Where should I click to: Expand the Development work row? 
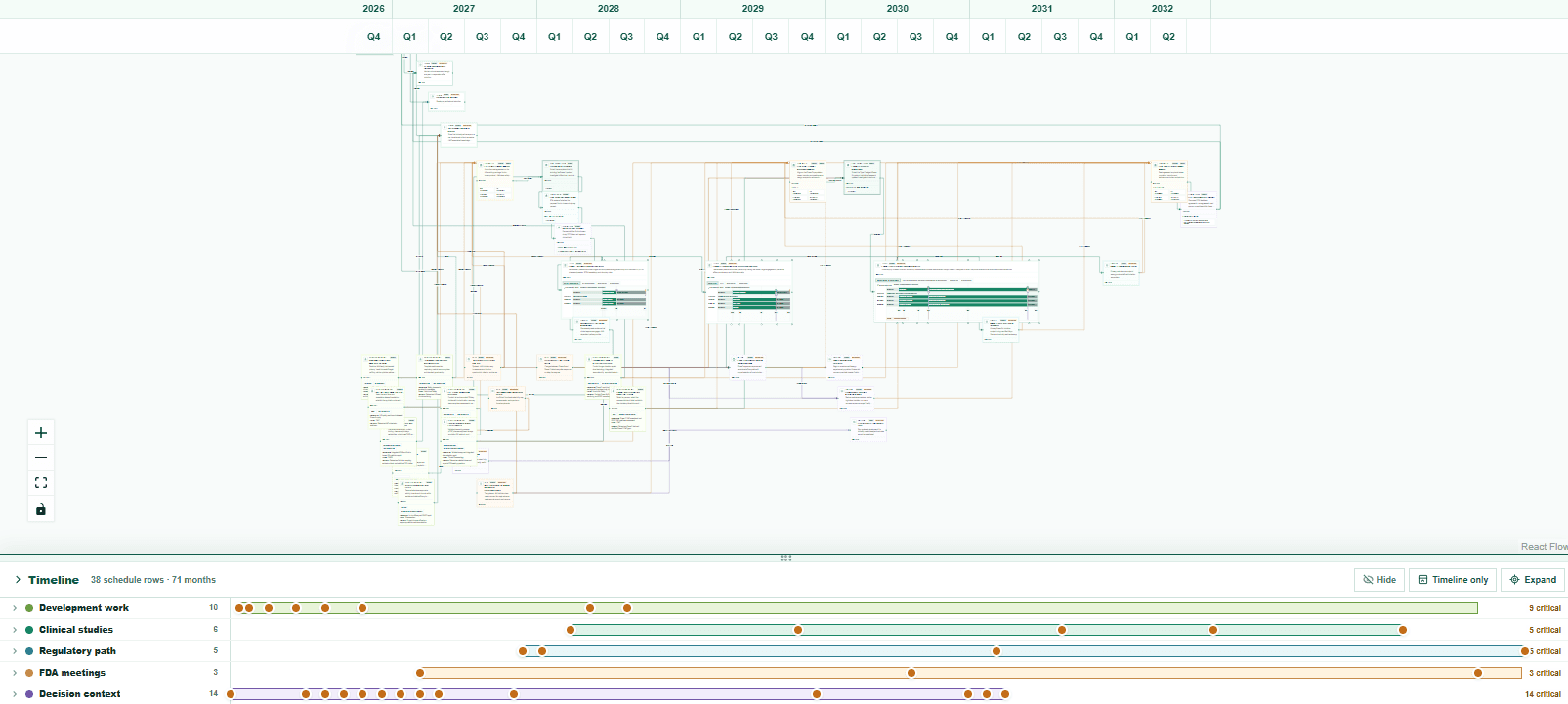15,608
